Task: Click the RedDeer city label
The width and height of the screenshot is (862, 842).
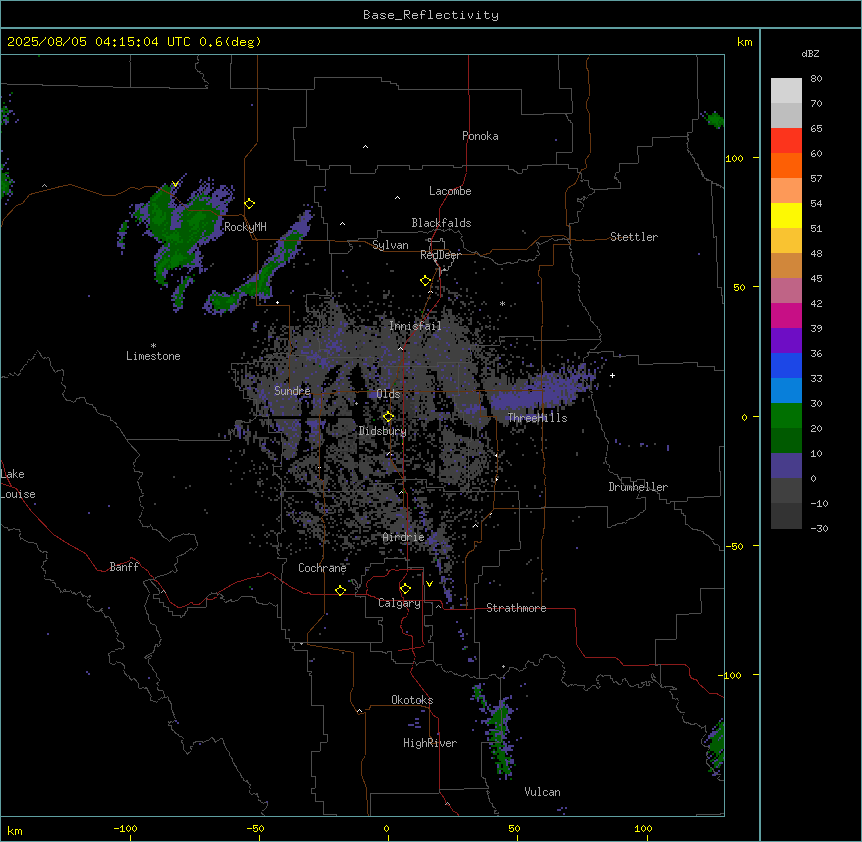Action: (x=440, y=255)
